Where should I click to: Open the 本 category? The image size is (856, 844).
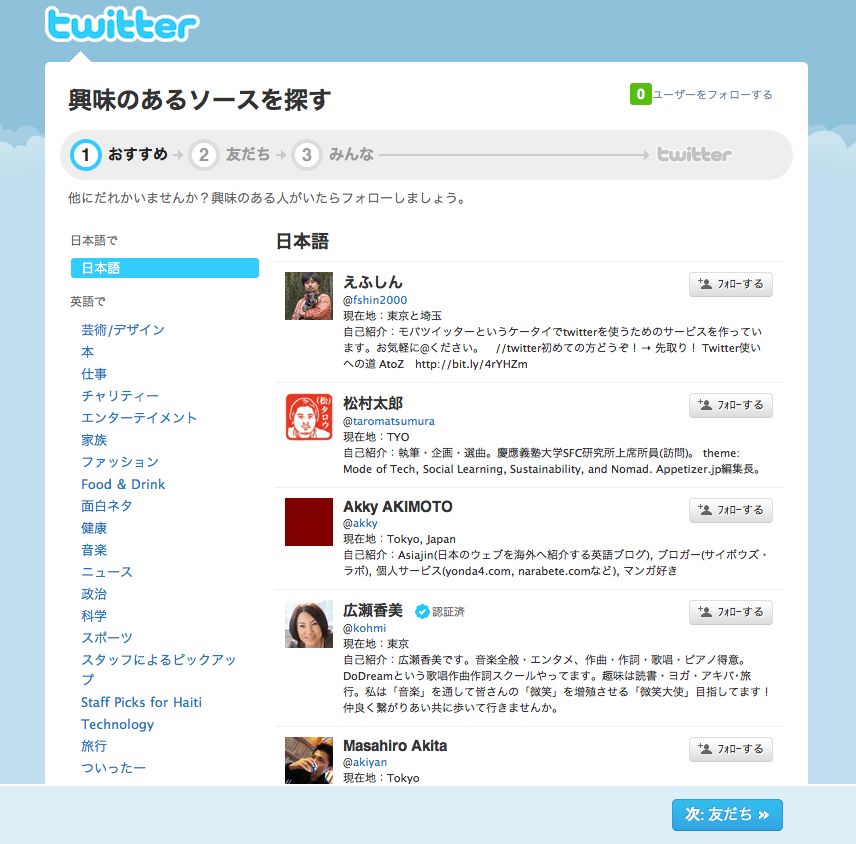87,352
